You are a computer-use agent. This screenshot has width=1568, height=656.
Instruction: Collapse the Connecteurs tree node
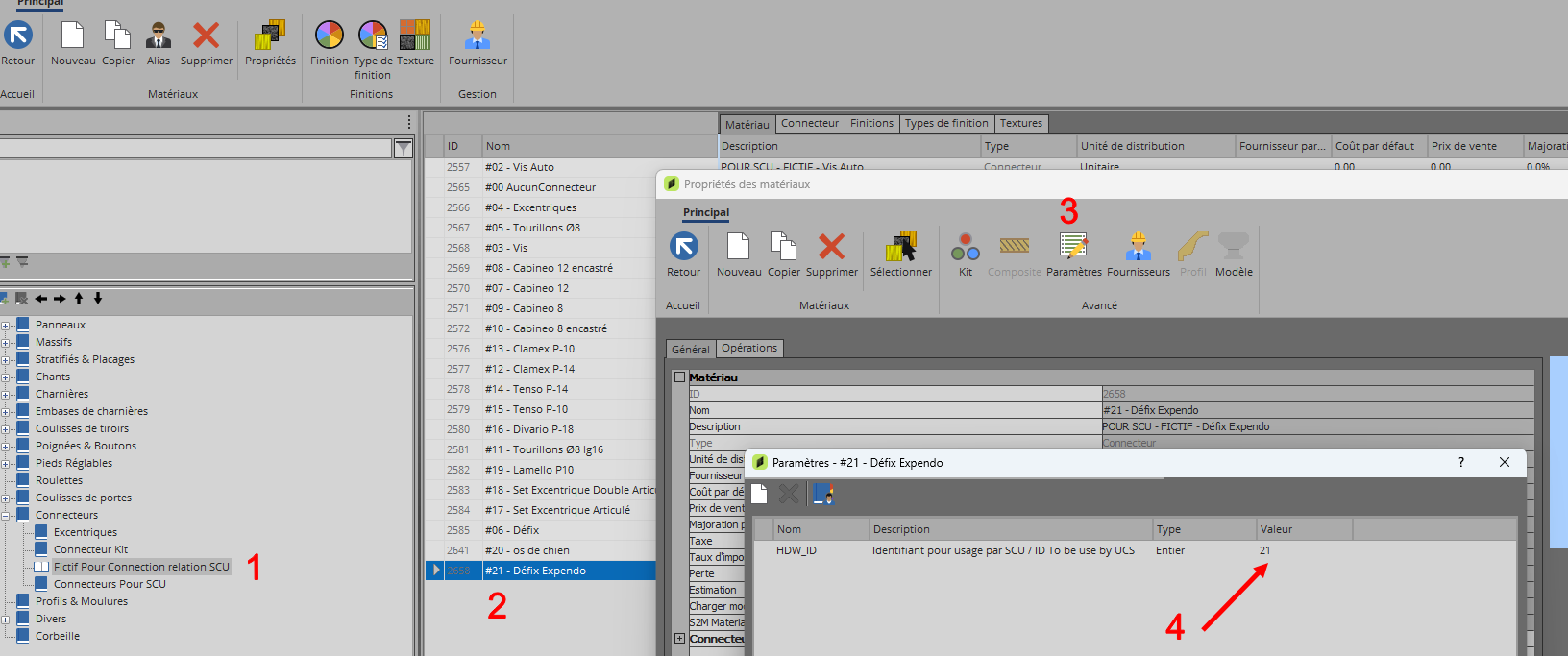(6, 516)
